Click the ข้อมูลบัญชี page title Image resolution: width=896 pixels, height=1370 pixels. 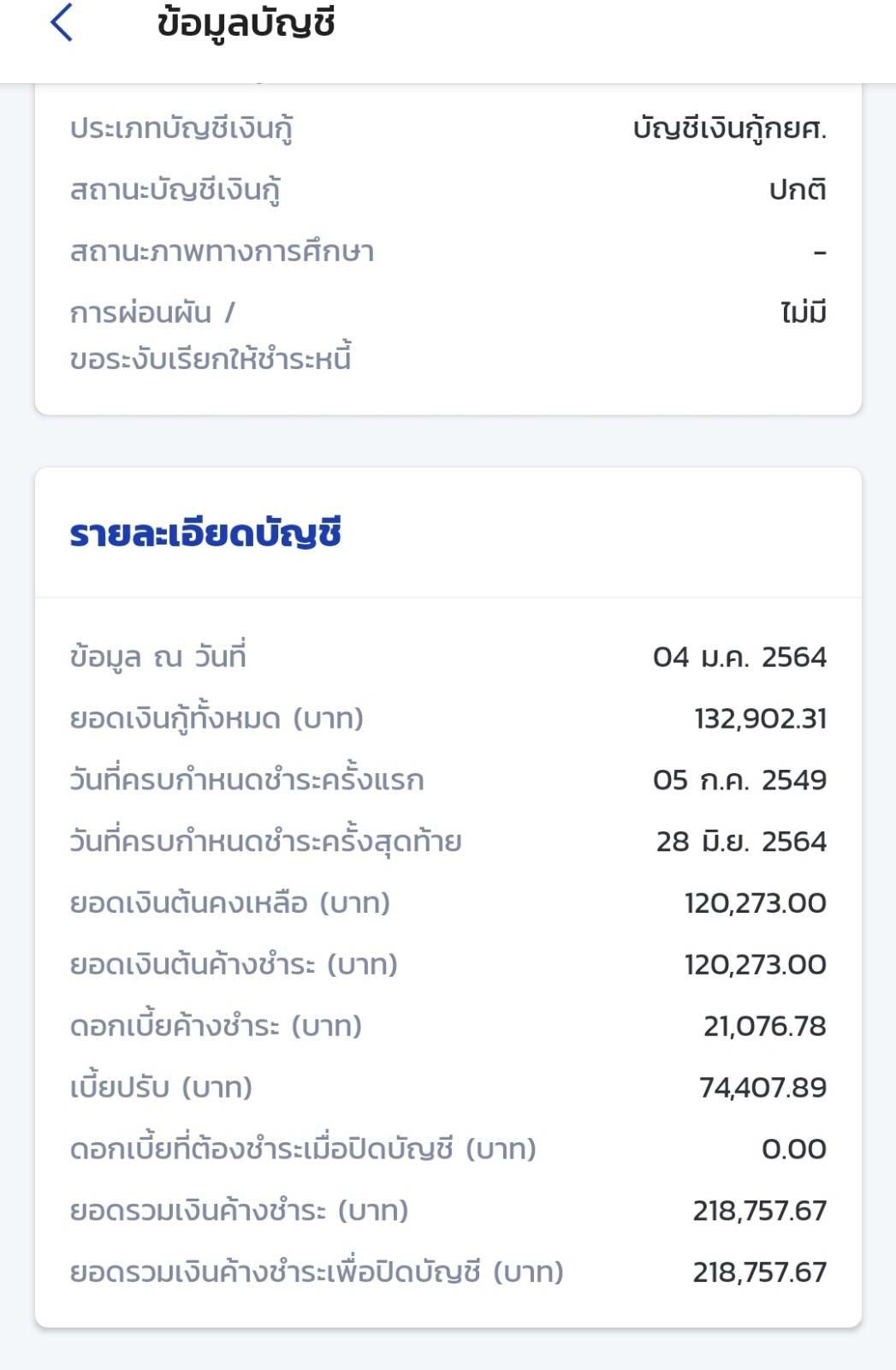click(246, 23)
